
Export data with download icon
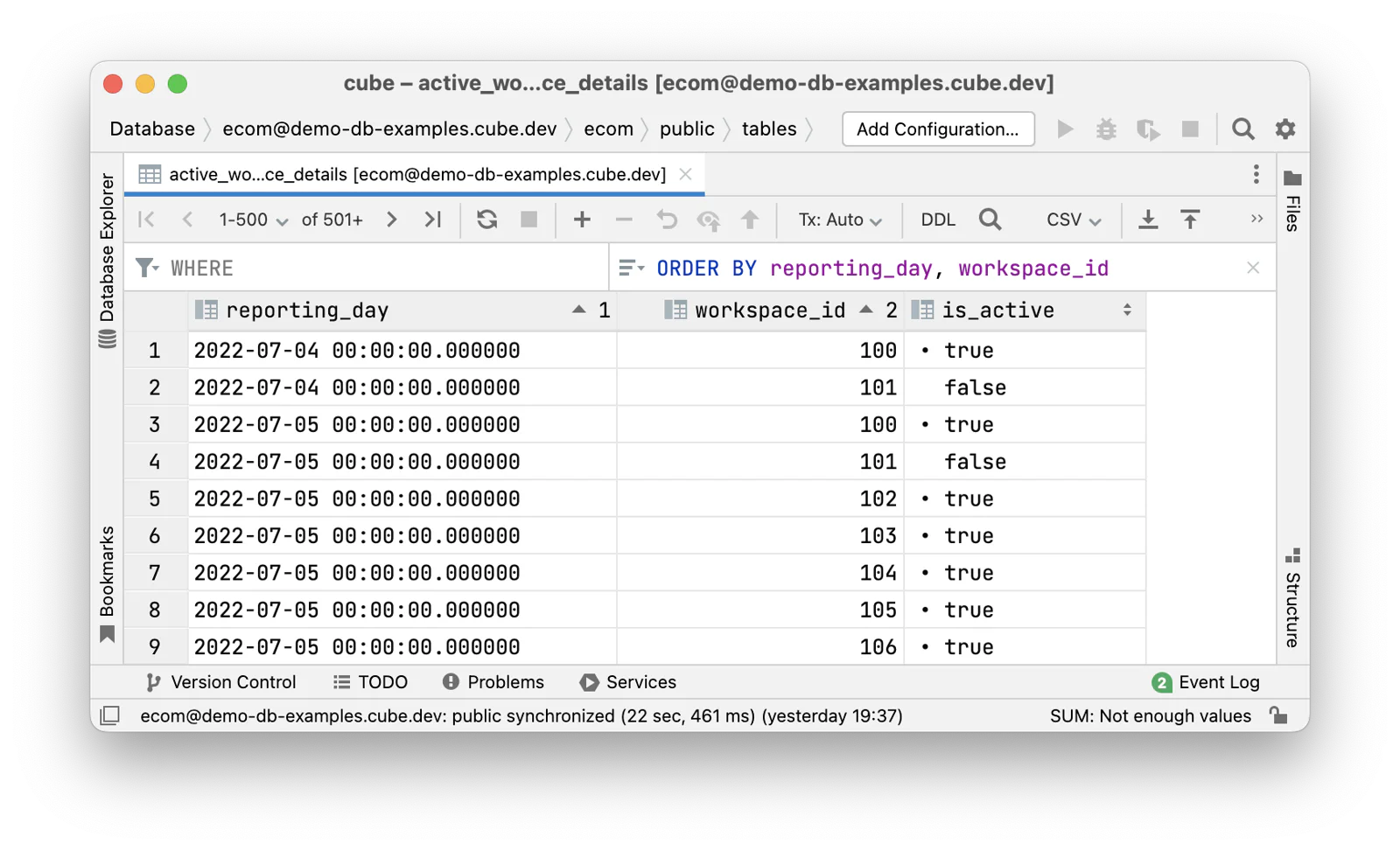[x=1148, y=220]
